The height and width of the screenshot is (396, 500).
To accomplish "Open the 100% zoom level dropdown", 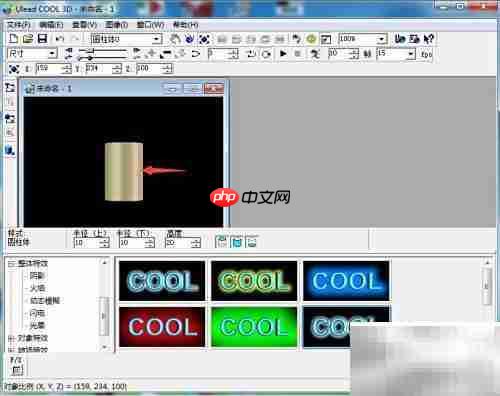I will pos(363,39).
